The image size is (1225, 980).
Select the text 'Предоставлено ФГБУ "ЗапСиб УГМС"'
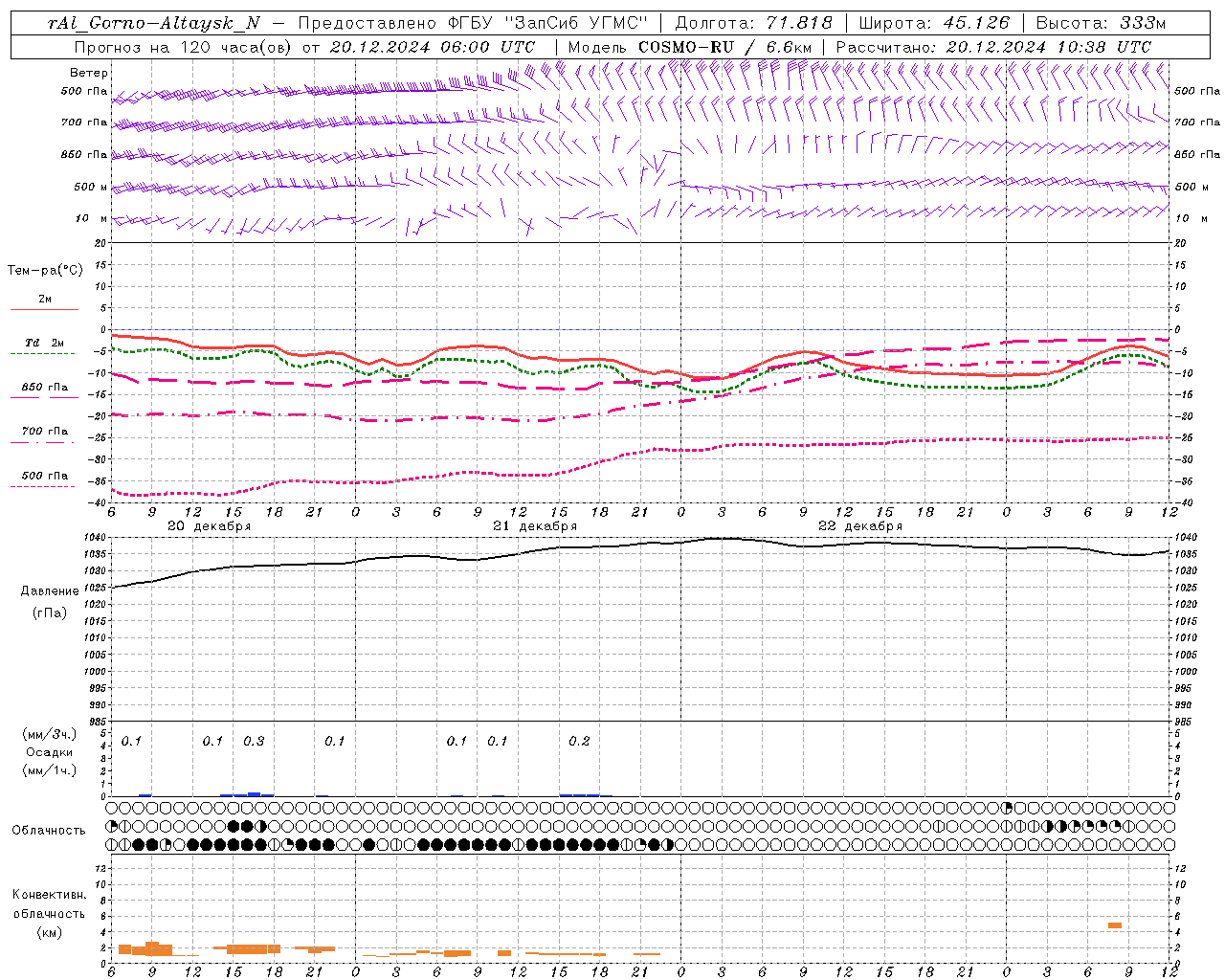(473, 23)
